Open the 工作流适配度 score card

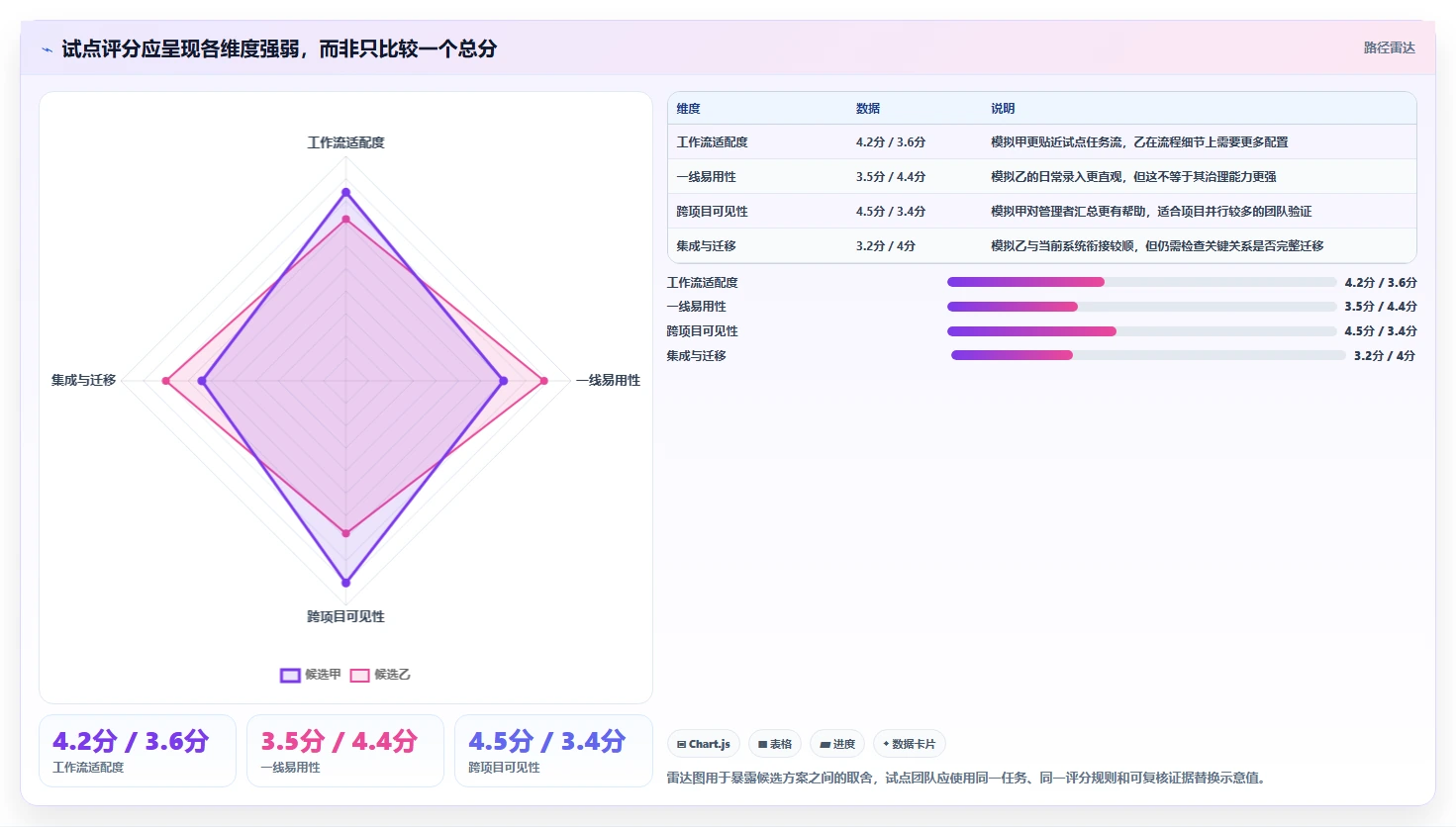pos(138,751)
